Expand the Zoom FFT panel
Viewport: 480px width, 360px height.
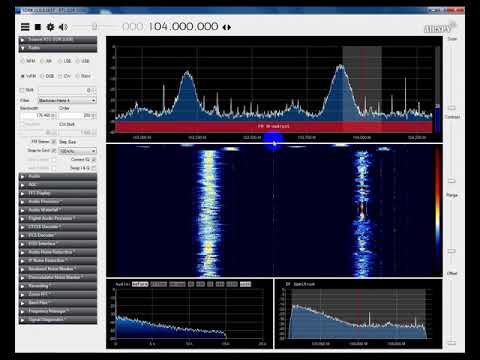[x=58, y=294]
